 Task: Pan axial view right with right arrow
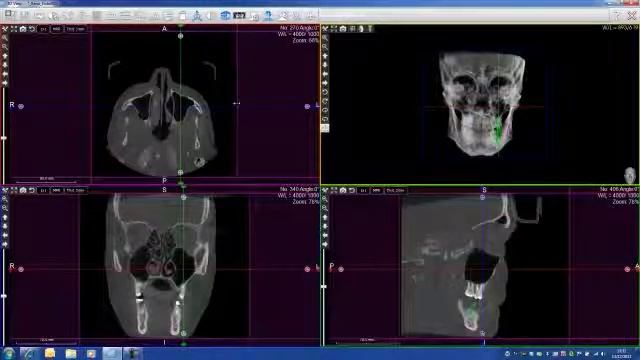click(x=5, y=83)
